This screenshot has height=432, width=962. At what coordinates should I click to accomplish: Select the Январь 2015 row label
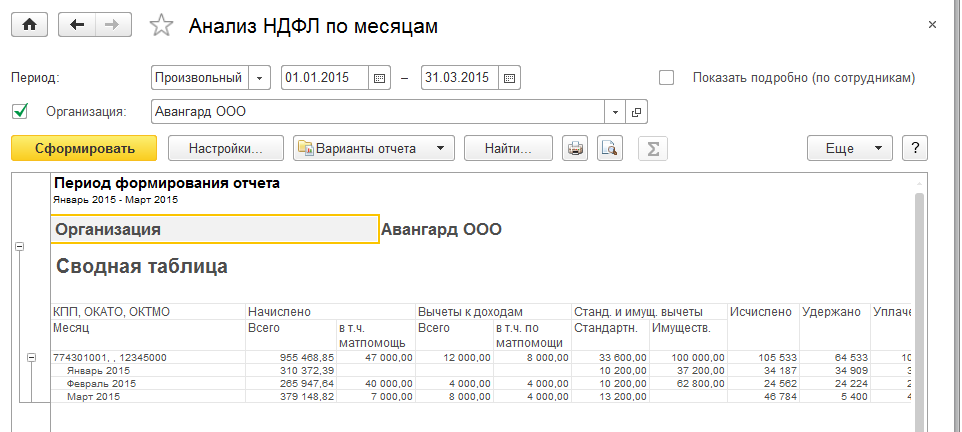coord(98,371)
